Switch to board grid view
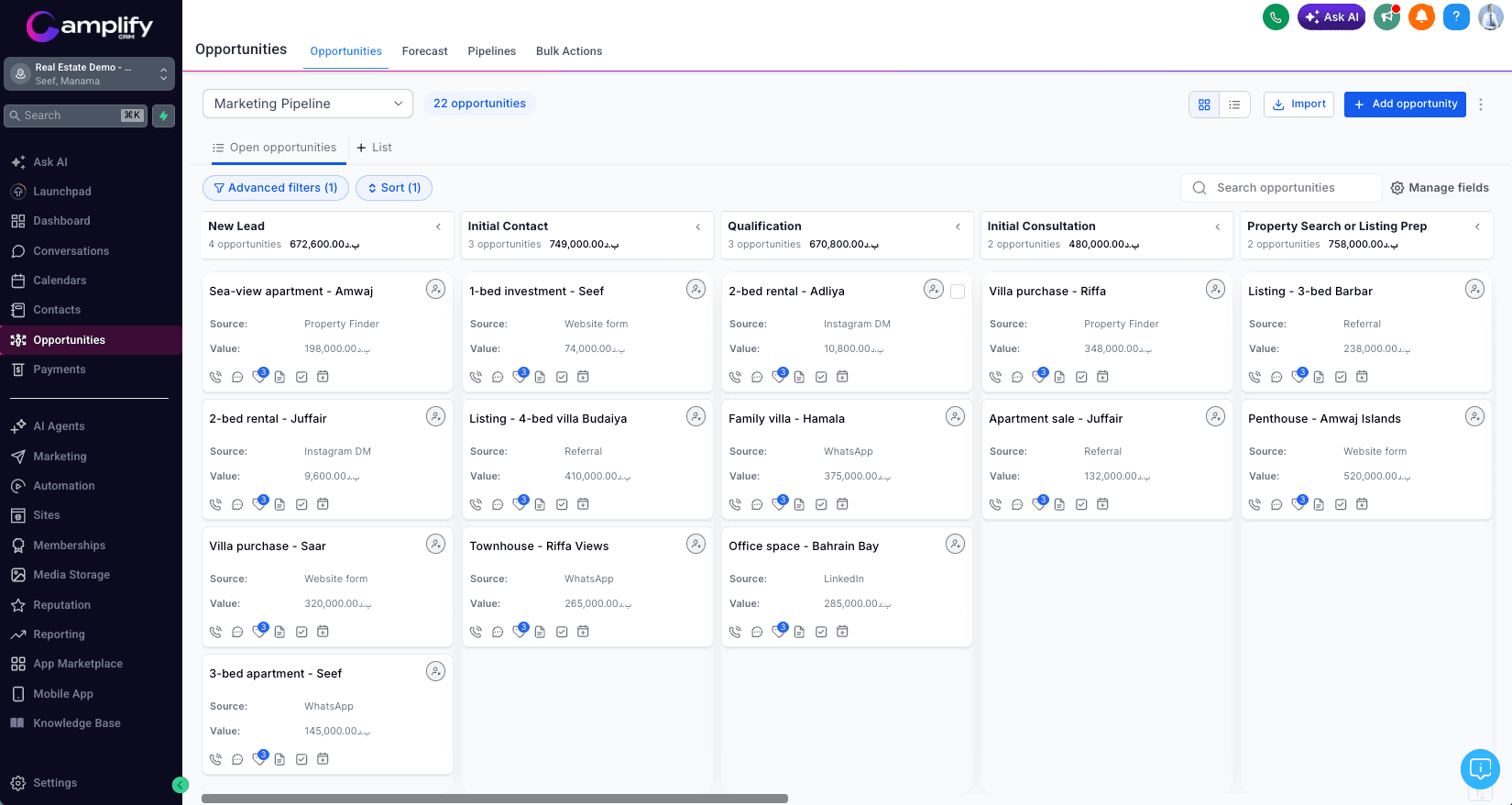Image resolution: width=1512 pixels, height=805 pixels. [x=1204, y=105]
